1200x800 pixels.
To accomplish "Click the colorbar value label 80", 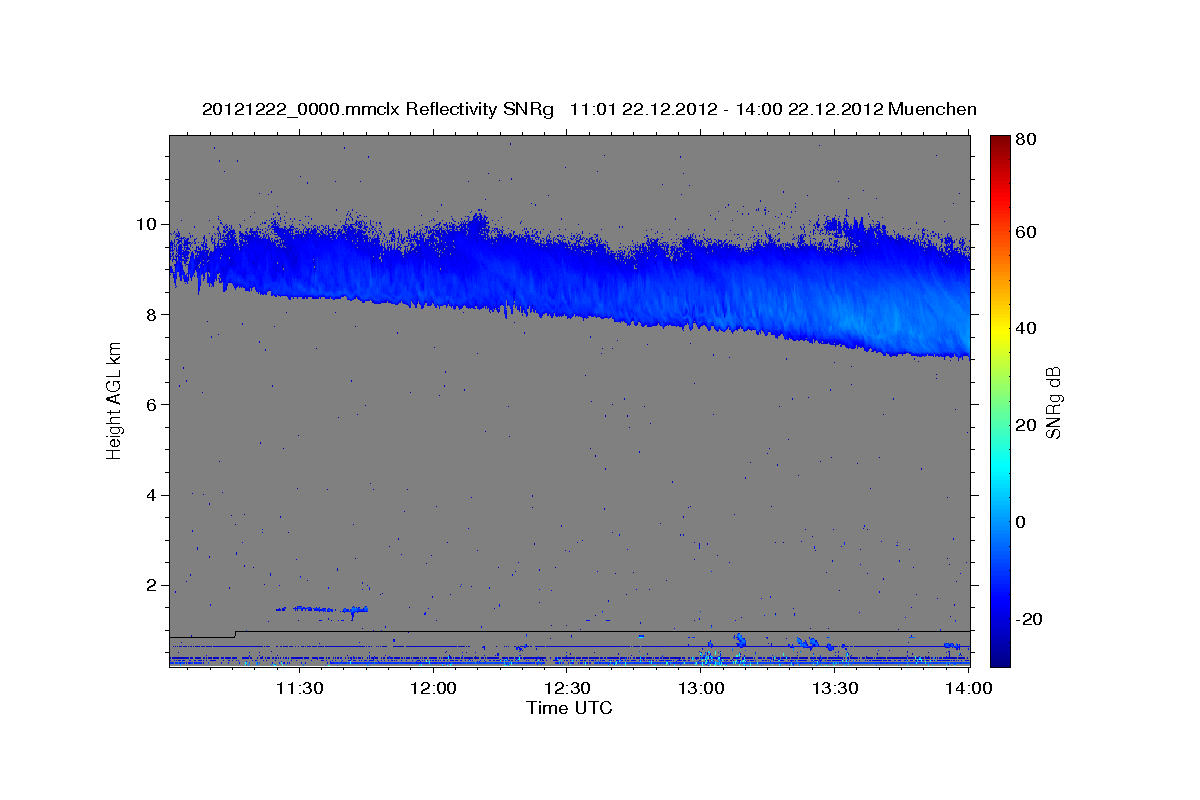I will [x=1024, y=139].
